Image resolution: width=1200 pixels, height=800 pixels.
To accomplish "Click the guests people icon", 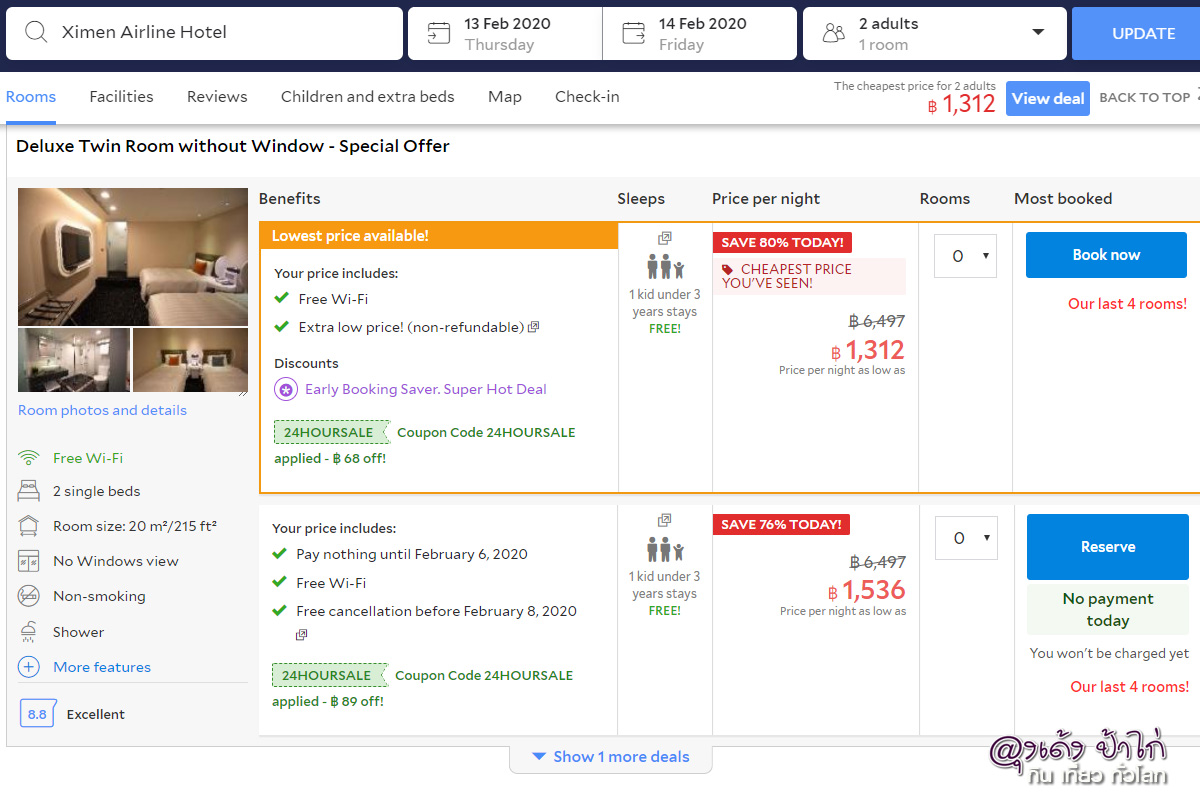I will click(x=833, y=33).
